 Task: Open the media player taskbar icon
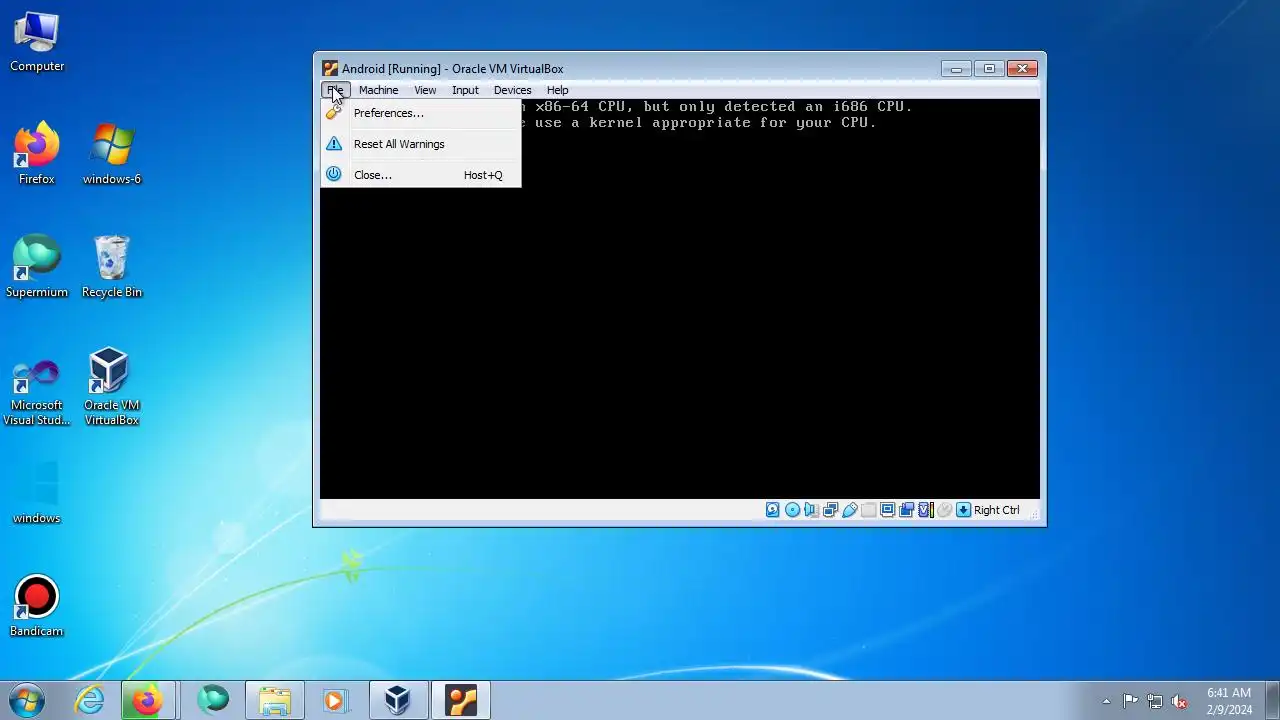[x=334, y=700]
